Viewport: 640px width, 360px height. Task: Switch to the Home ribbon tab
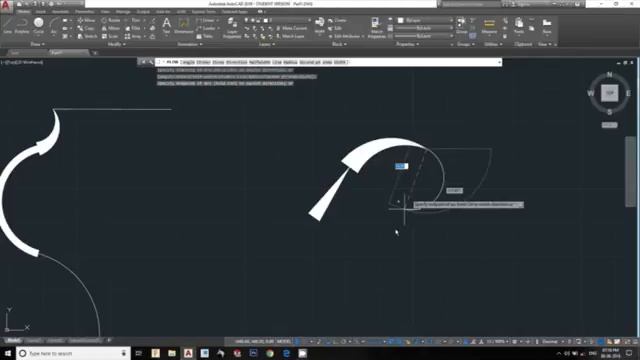pyautogui.click(x=23, y=11)
